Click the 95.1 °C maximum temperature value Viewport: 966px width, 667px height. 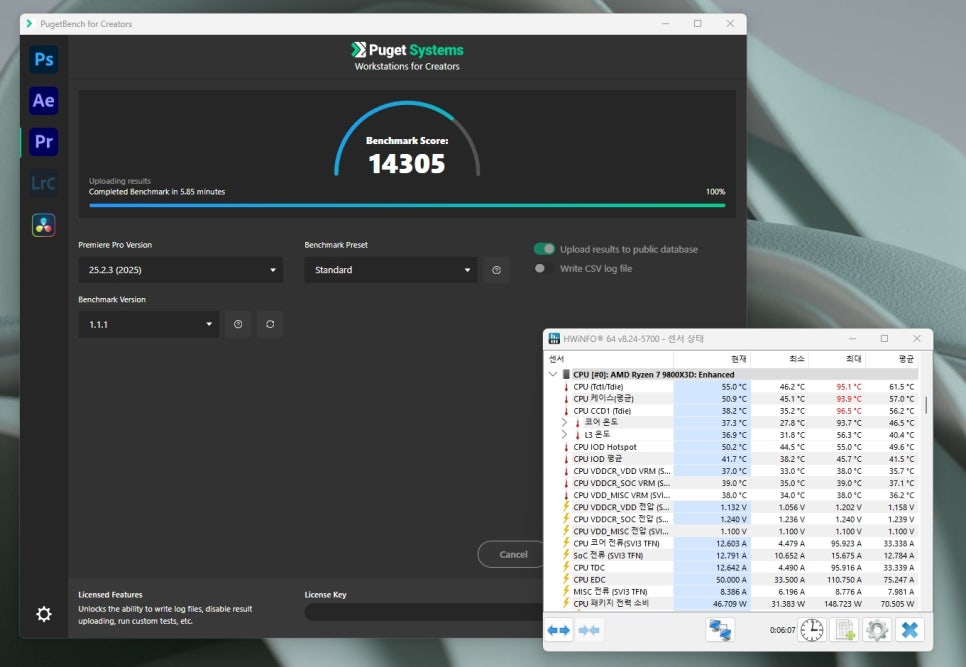(x=848, y=387)
